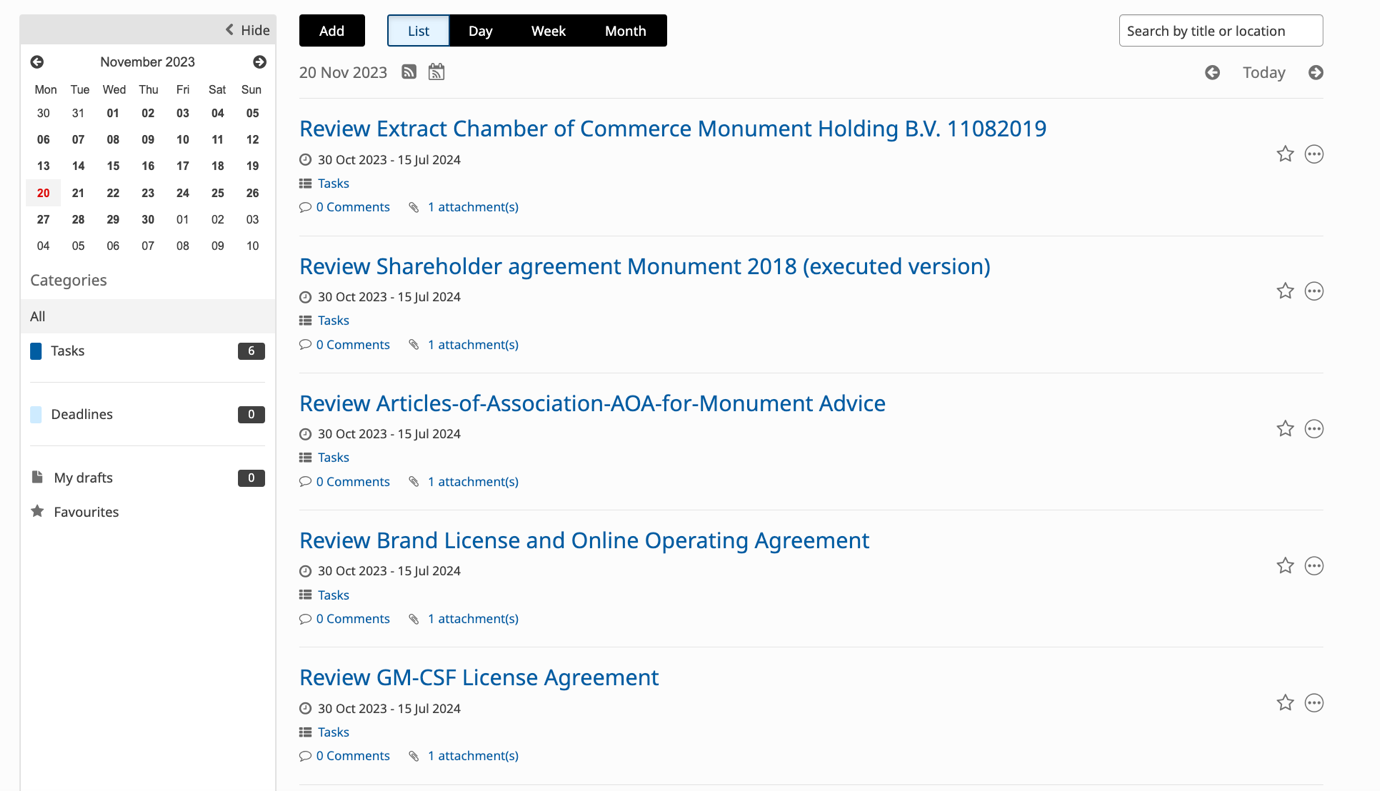The width and height of the screenshot is (1380, 791).
Task: Select All categories filter
Action: point(148,316)
